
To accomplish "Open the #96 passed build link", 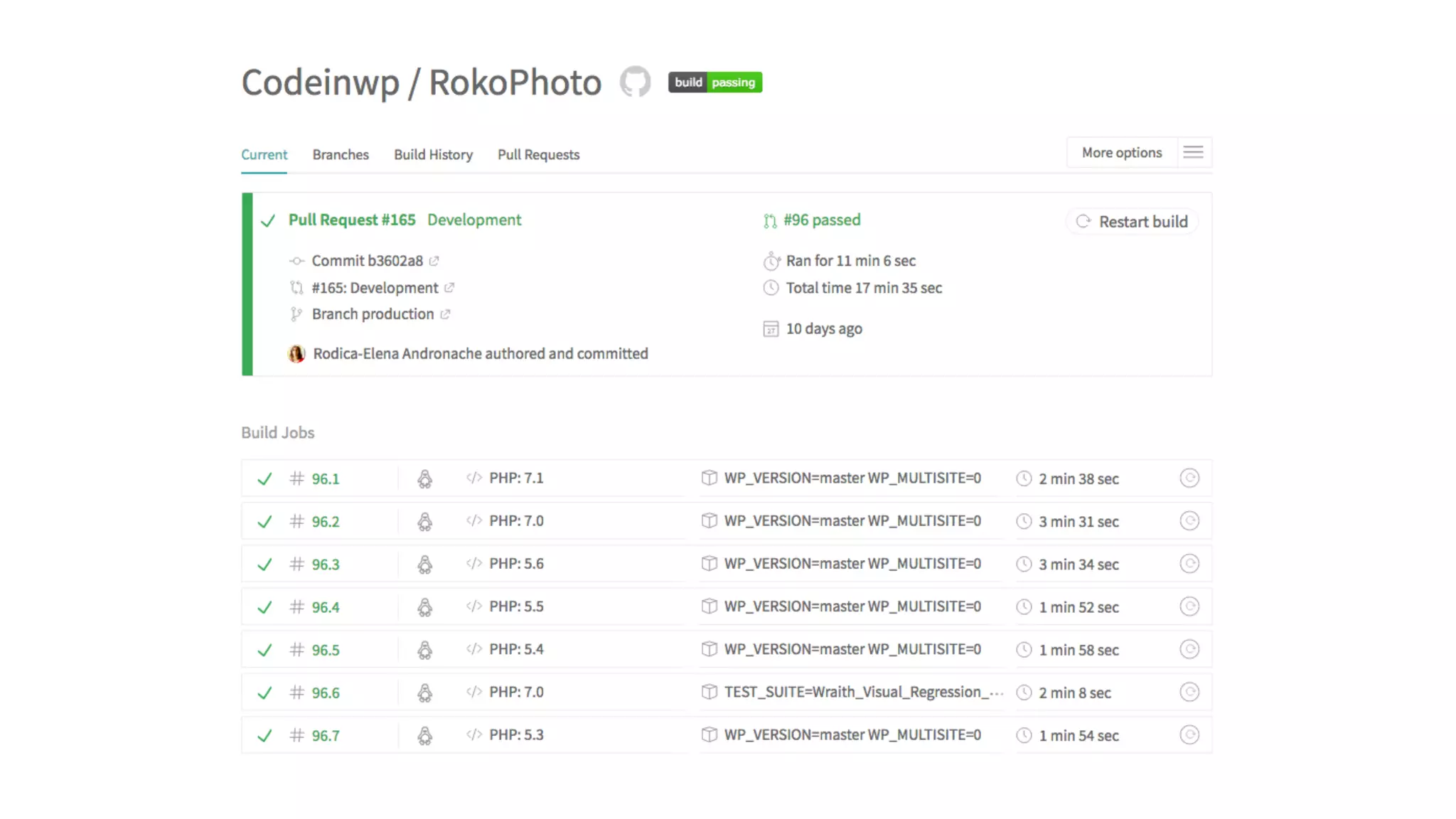I will click(x=821, y=220).
